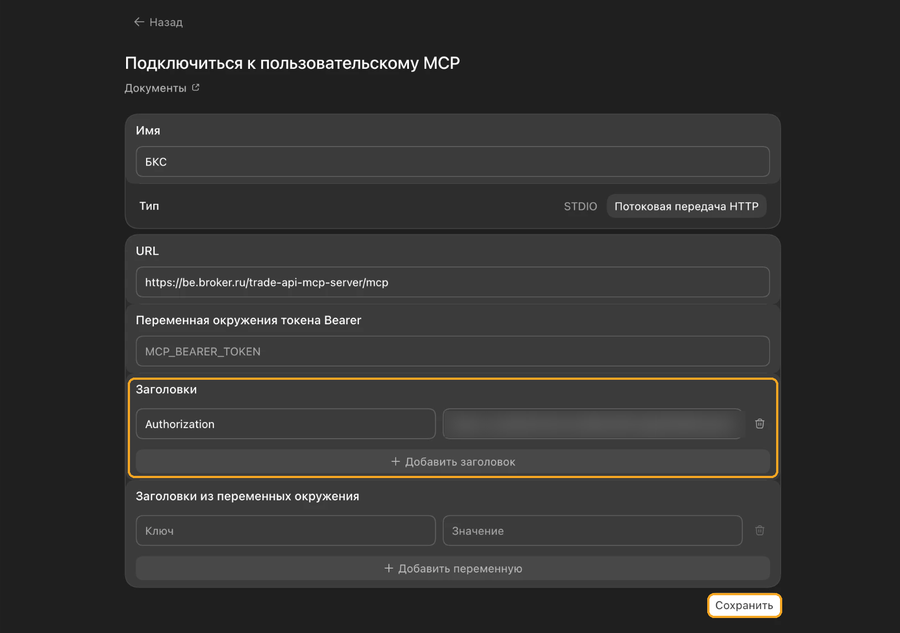Click the Переменная окружения токена Bearer label
The image size is (900, 633).
click(x=249, y=320)
